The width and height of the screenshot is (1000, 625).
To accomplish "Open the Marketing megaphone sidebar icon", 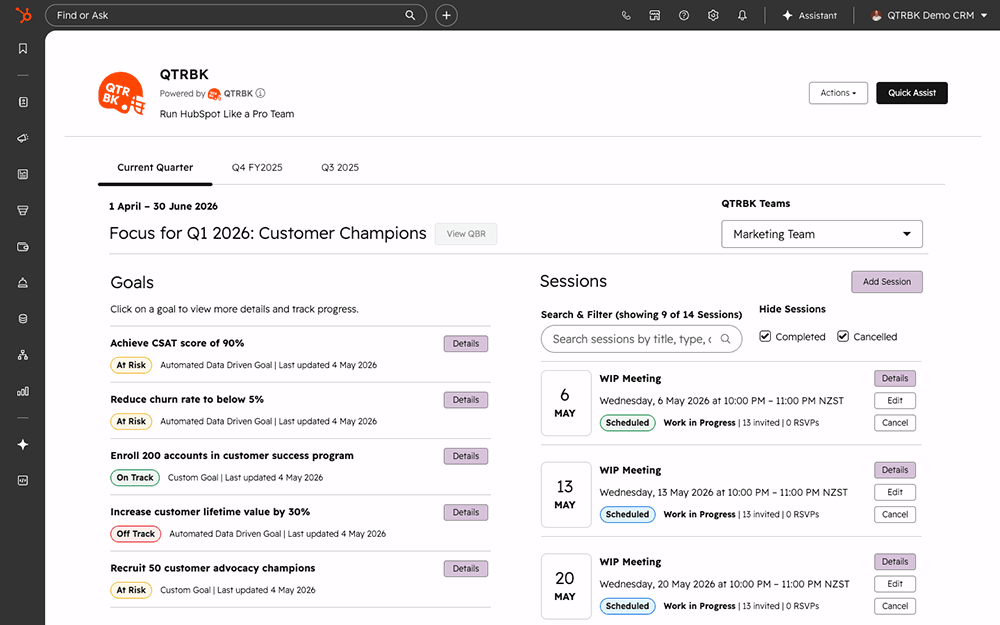I will (x=23, y=138).
